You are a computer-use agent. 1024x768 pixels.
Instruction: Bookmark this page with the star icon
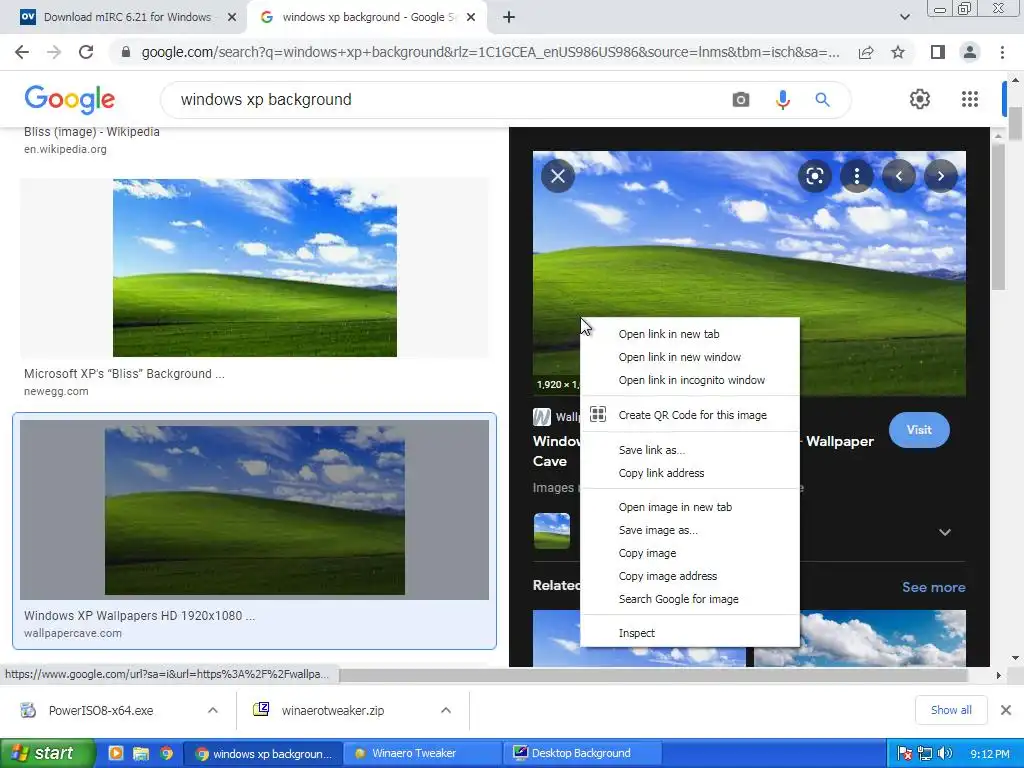pyautogui.click(x=898, y=52)
